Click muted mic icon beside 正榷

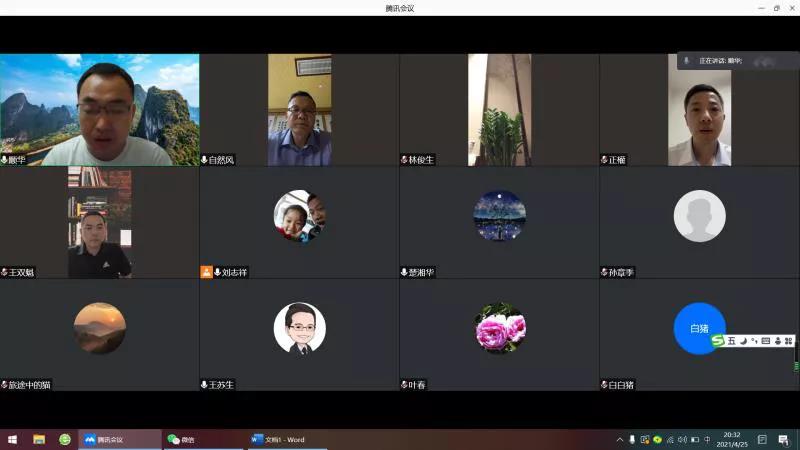coord(604,160)
